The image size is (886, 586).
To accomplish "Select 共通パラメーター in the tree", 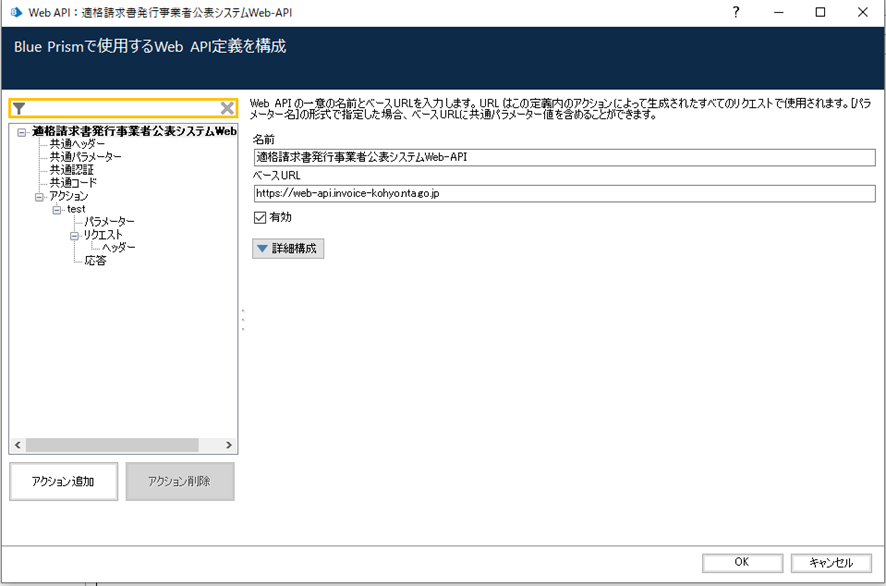I will pos(85,157).
